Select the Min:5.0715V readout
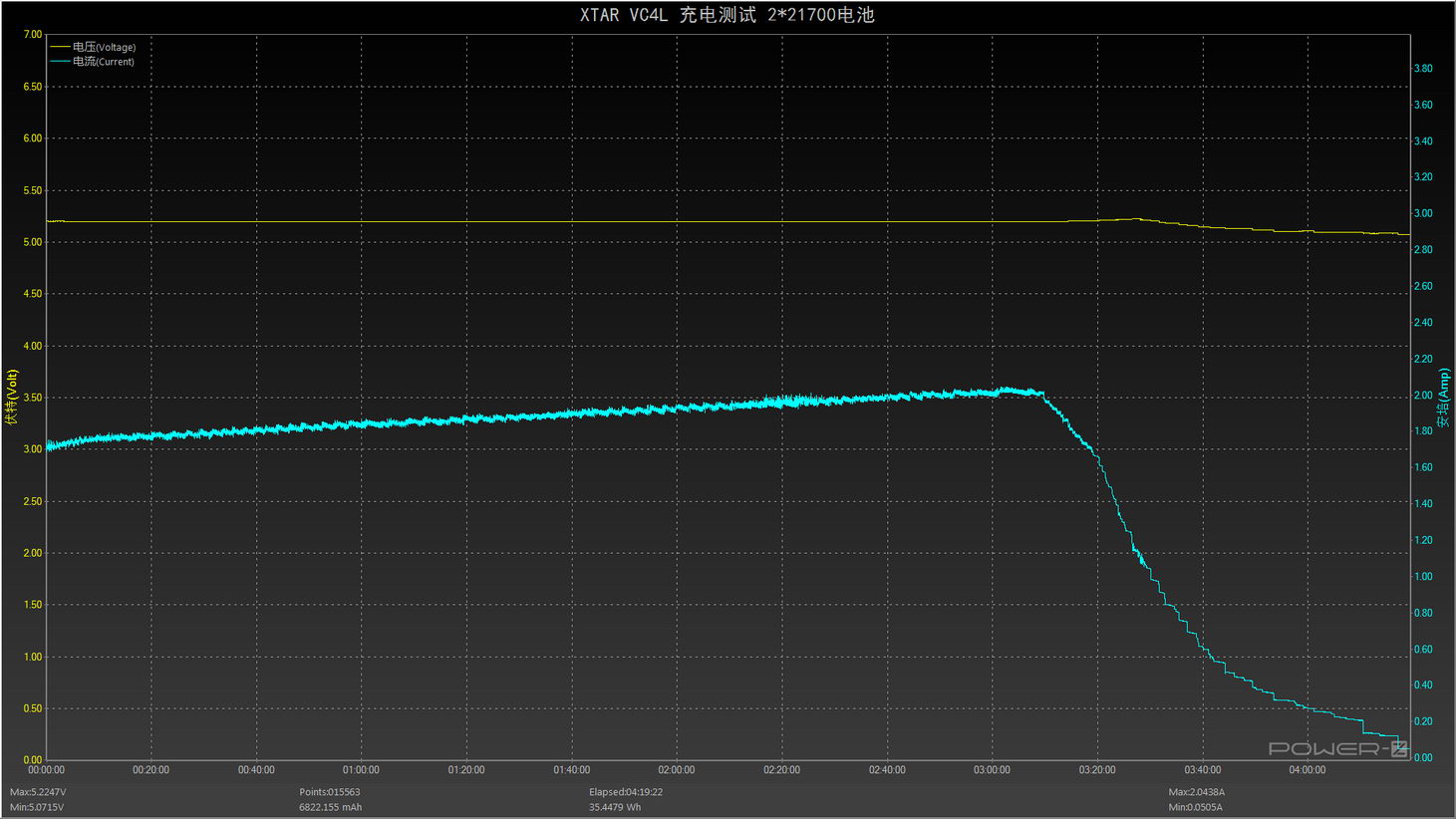 37,807
